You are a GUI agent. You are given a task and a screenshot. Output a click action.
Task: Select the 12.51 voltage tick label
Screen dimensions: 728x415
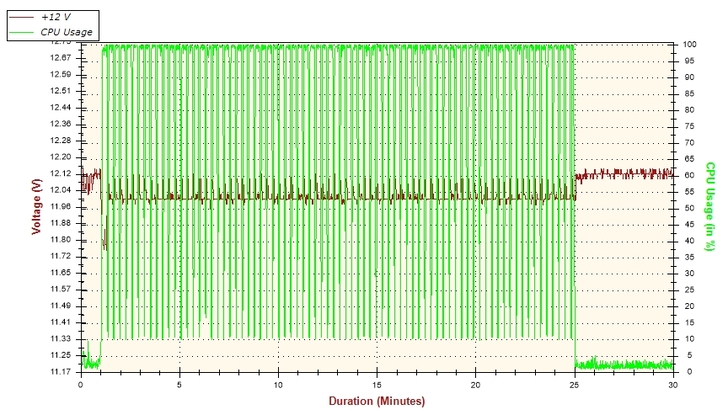coord(60,91)
